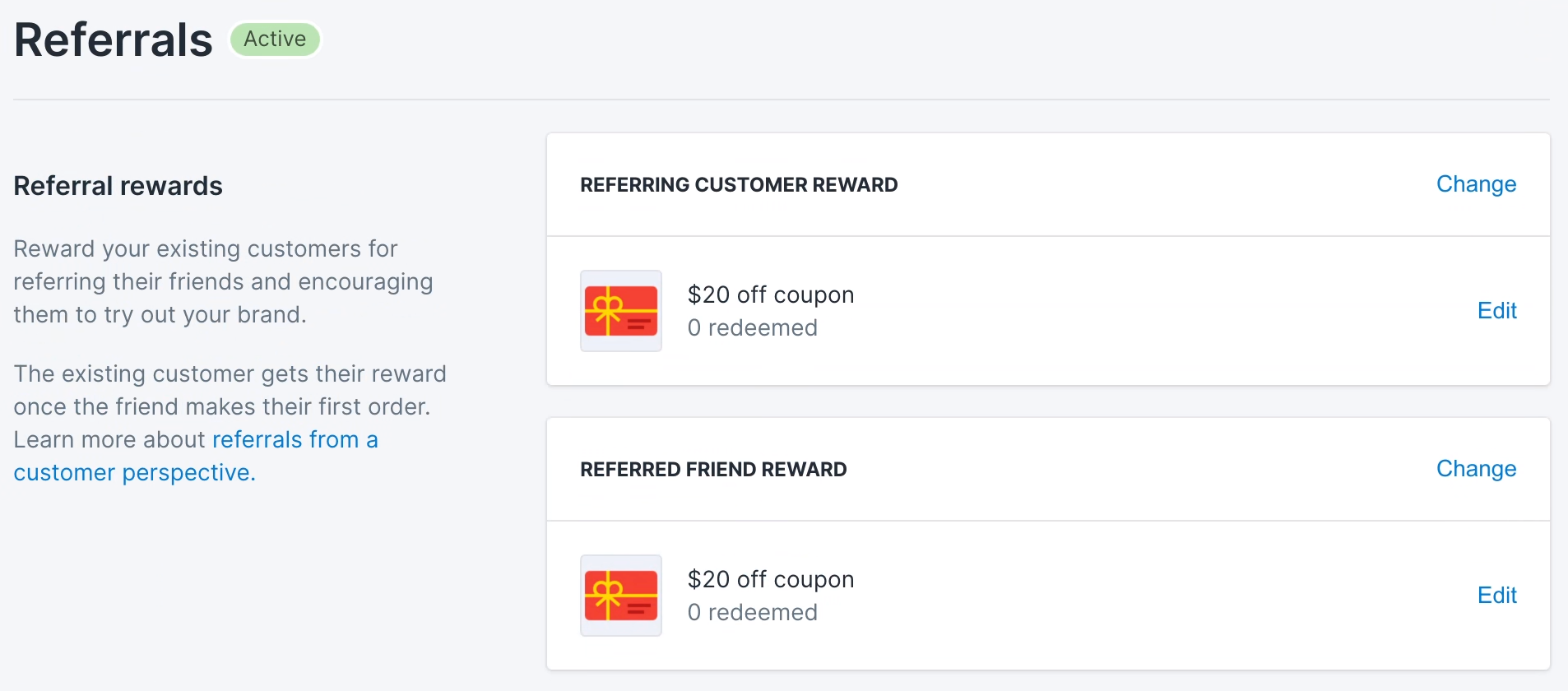Click the REFERRED FRIEND REWARD card header
This screenshot has height=691, width=1568.
coord(713,470)
